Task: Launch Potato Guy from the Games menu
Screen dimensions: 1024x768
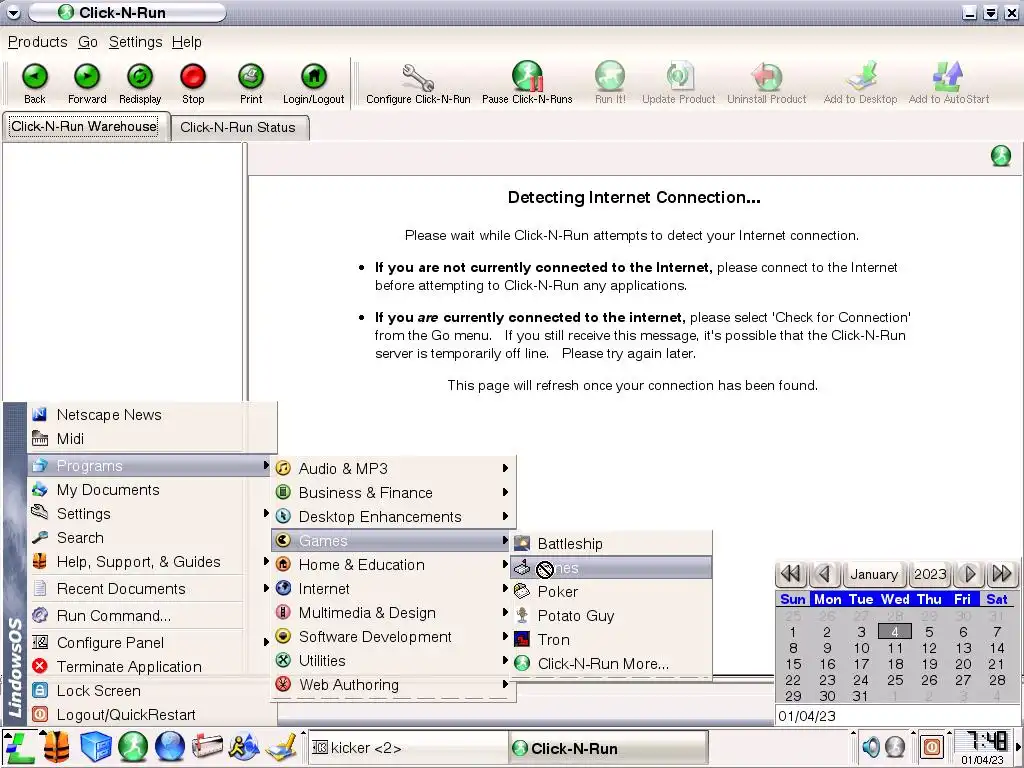Action: tap(611, 616)
